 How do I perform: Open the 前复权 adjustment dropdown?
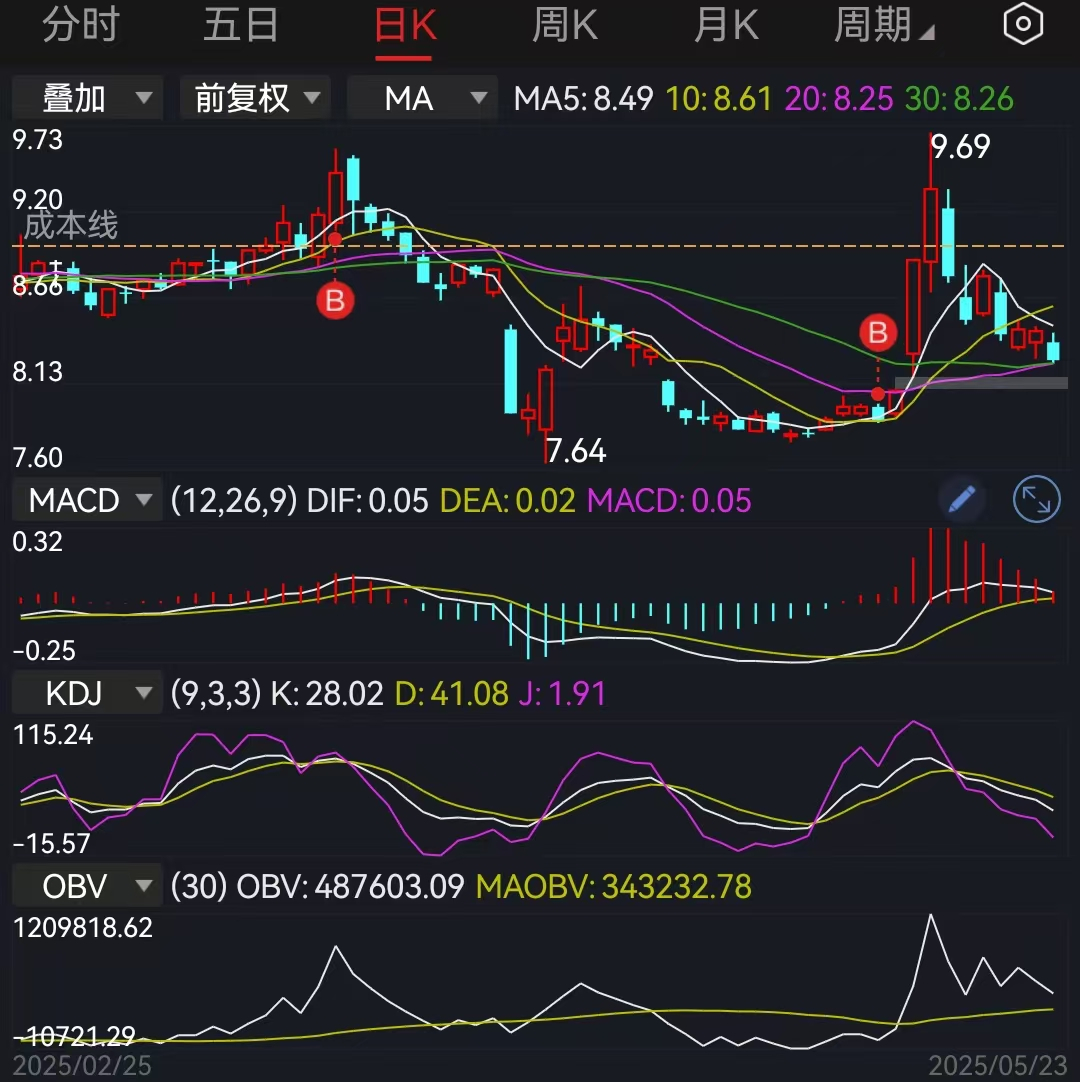[255, 97]
